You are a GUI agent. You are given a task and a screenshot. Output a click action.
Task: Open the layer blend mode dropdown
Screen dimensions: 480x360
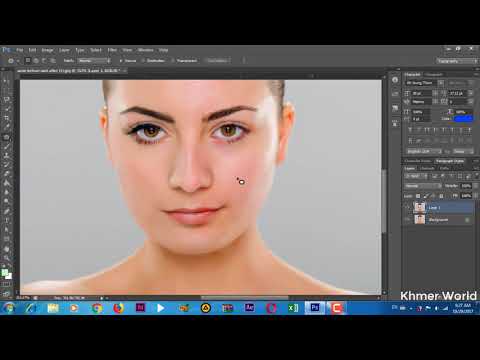(x=423, y=186)
